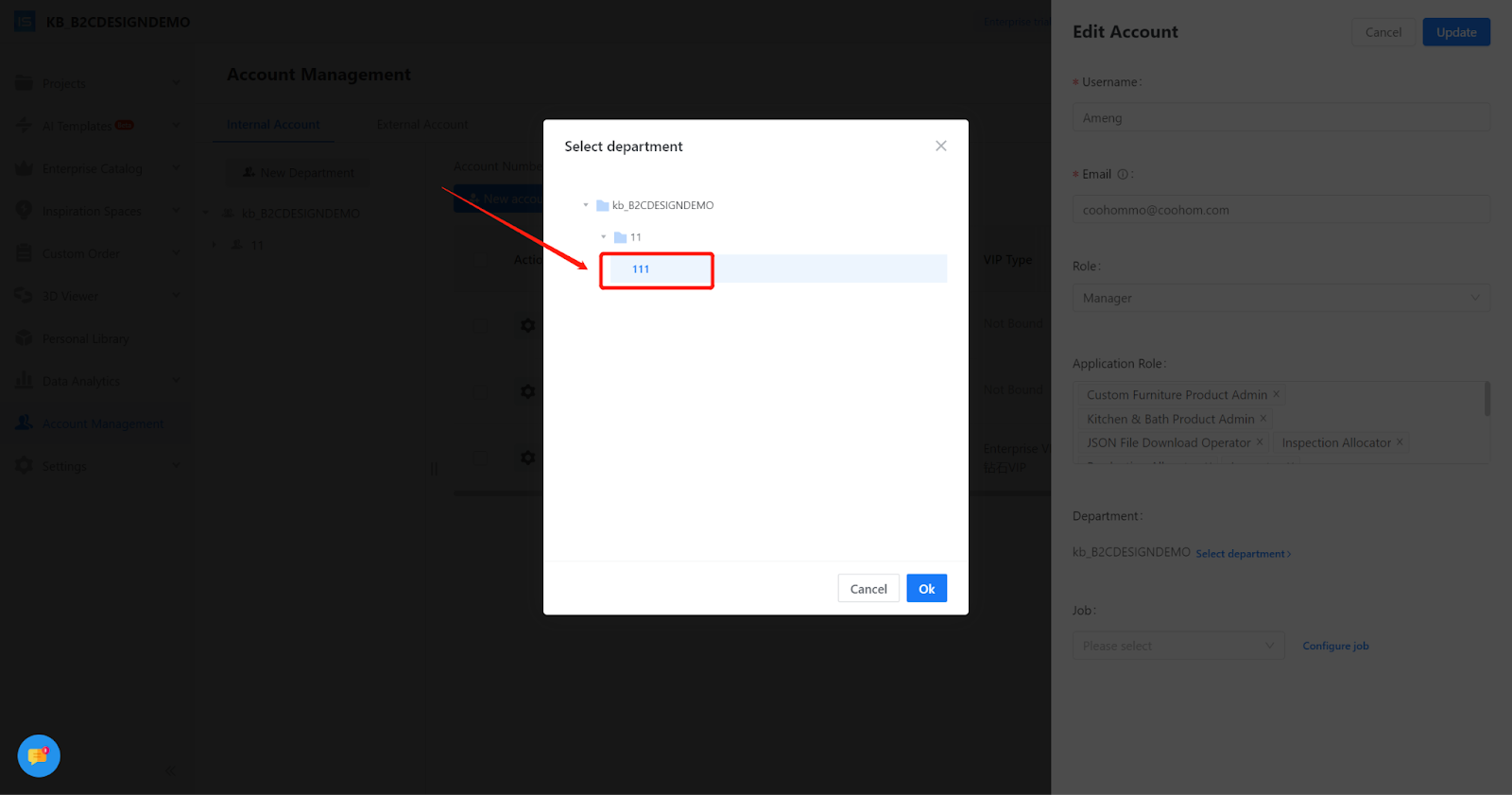Collapse the kb_B2CDESIGNDEMO node in the dialog

pyautogui.click(x=586, y=205)
